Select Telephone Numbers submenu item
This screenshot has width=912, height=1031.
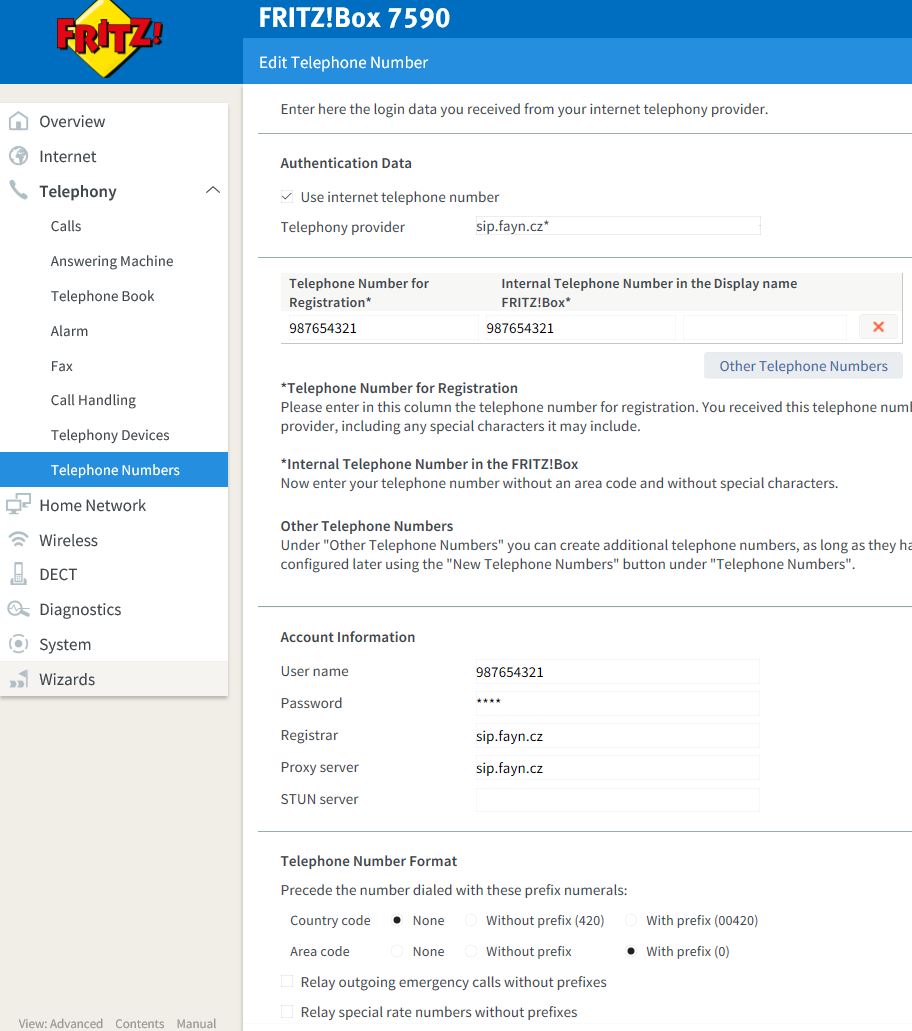click(x=114, y=469)
